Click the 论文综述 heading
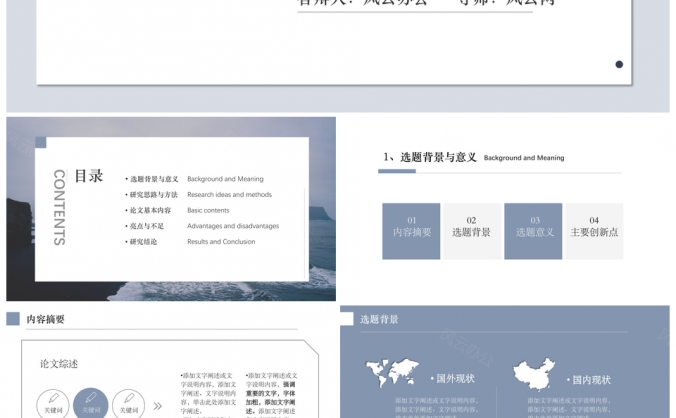The width and height of the screenshot is (676, 418). click(59, 364)
